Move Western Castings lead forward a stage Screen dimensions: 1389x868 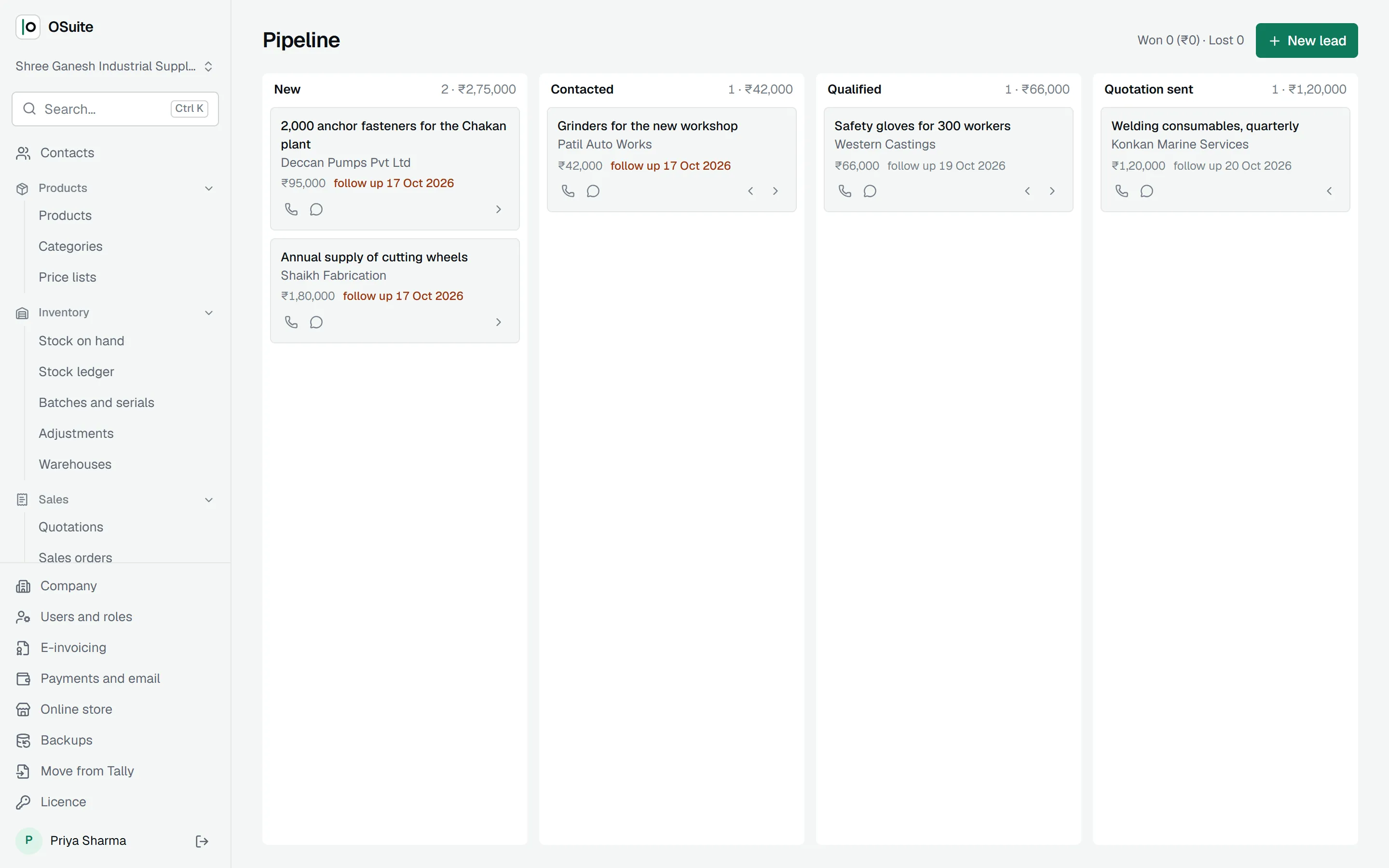1052,191
